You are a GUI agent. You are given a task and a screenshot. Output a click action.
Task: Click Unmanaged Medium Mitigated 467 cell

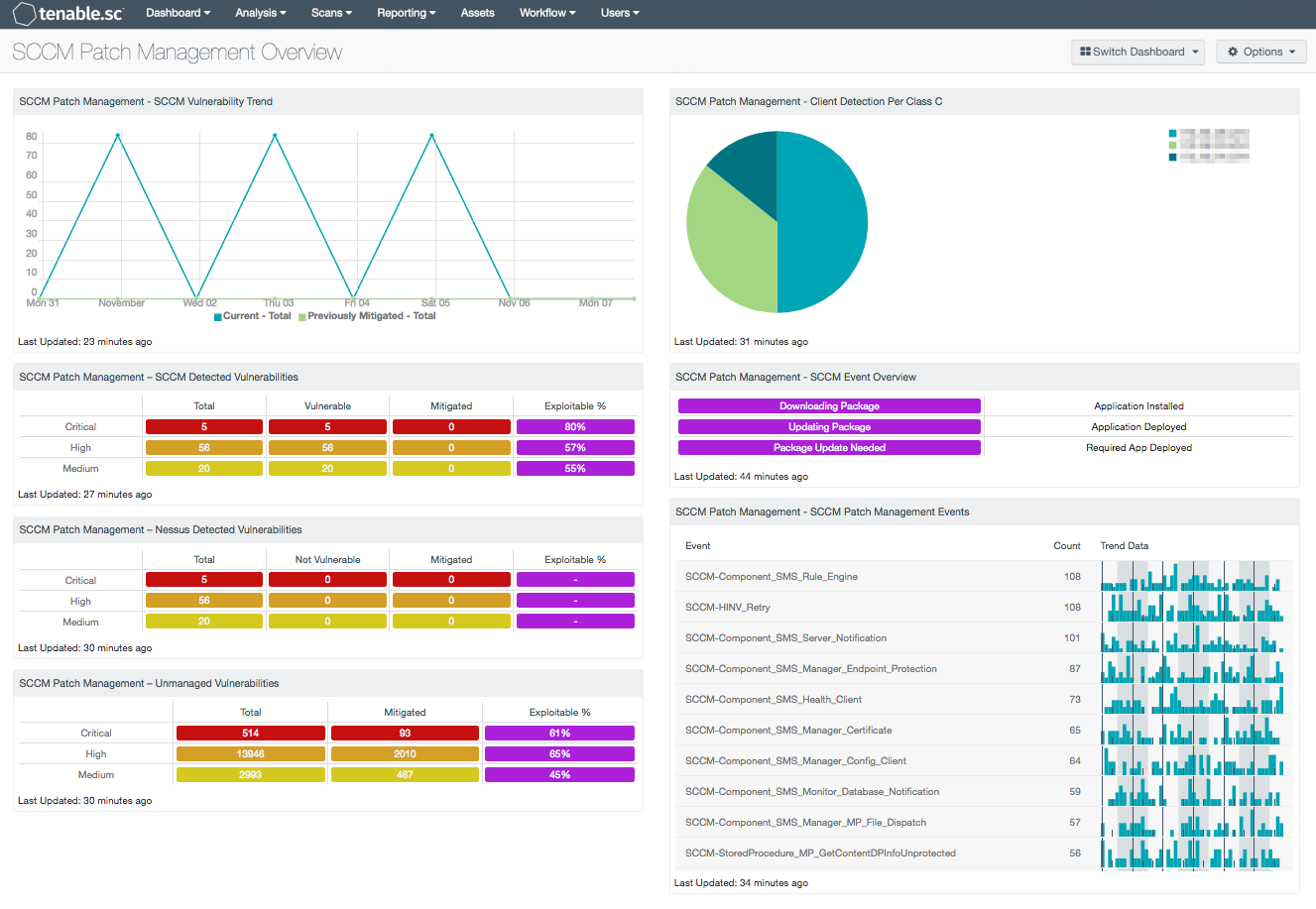[x=405, y=775]
